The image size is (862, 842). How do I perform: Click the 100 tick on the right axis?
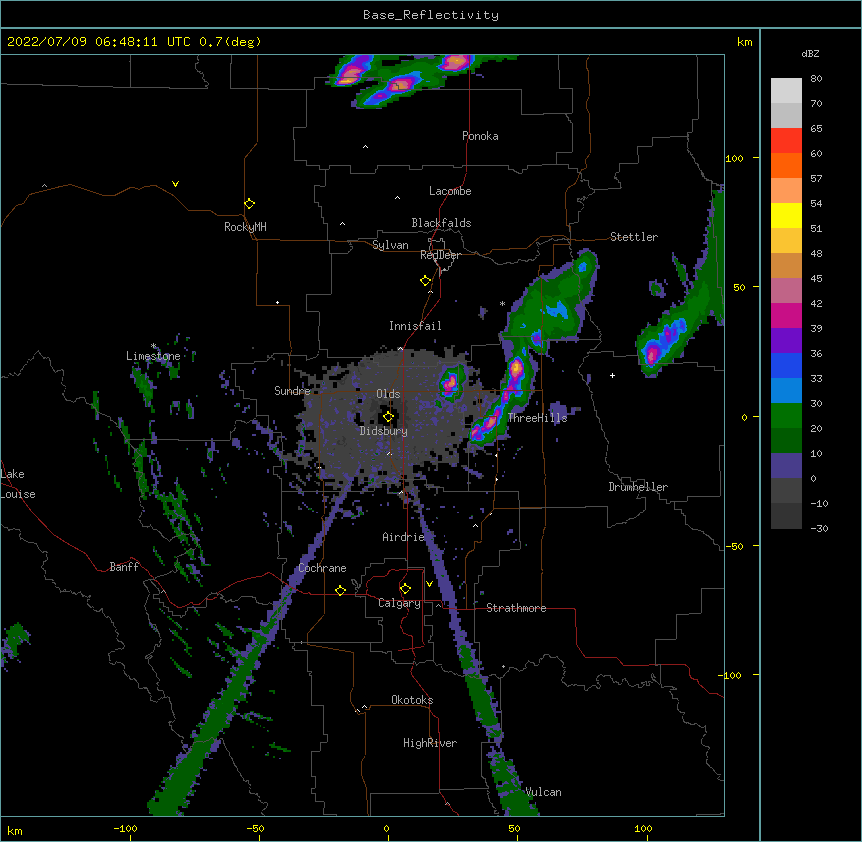coord(734,158)
